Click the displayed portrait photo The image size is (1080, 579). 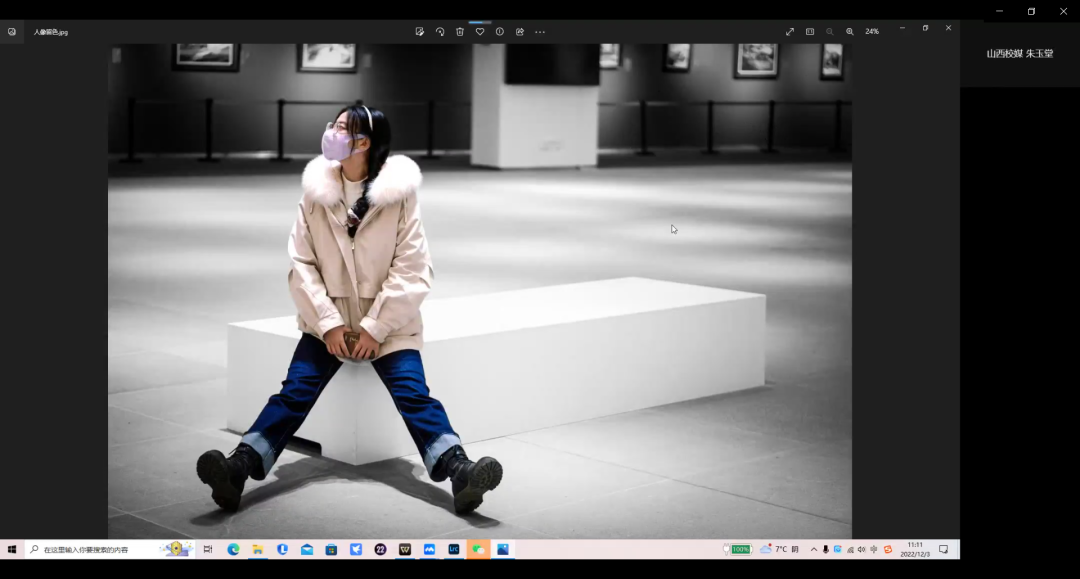pos(480,290)
